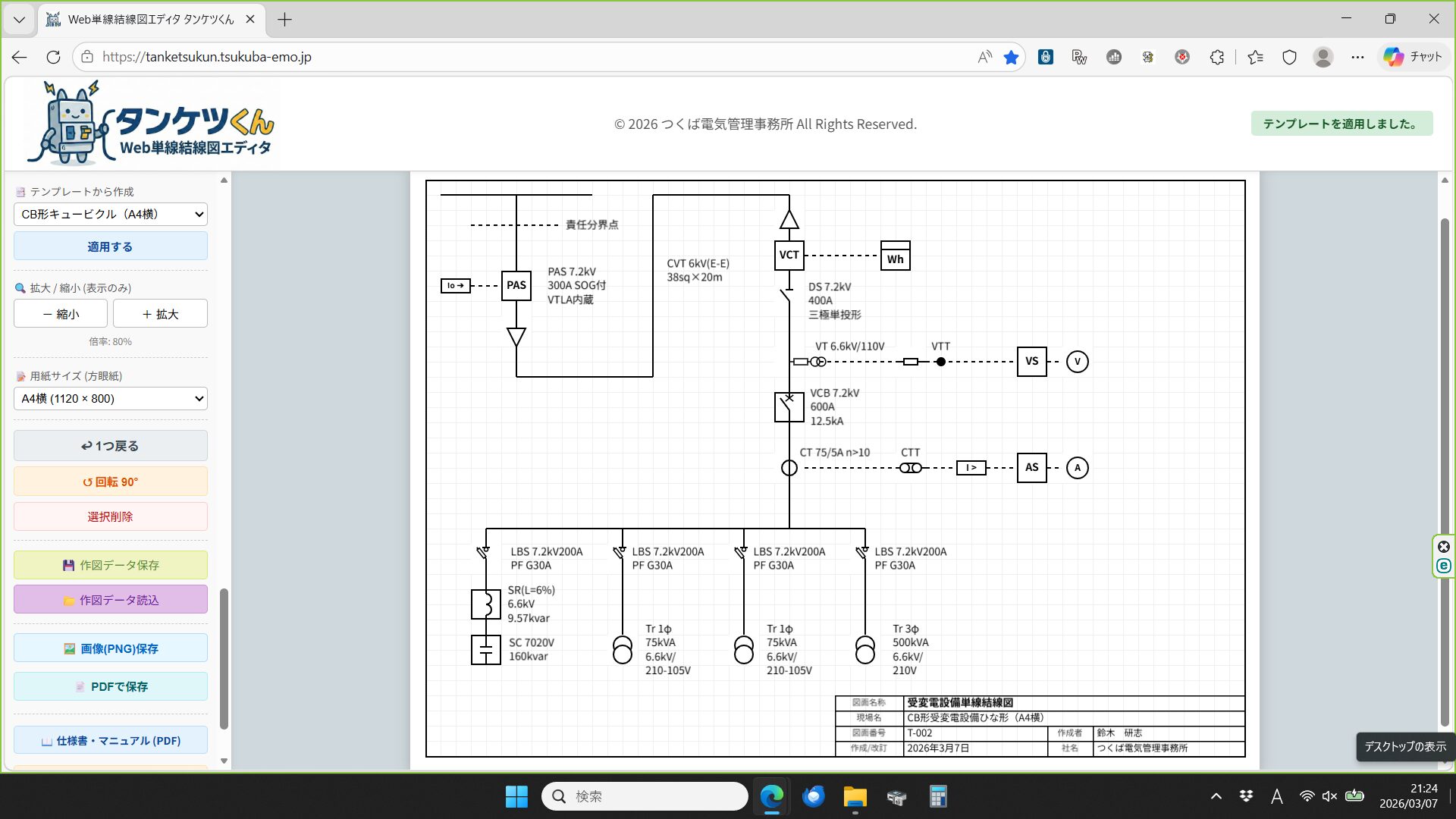Screen dimensions: 1456x819
Task: Open File Explorer from the taskbar
Action: pos(855,797)
